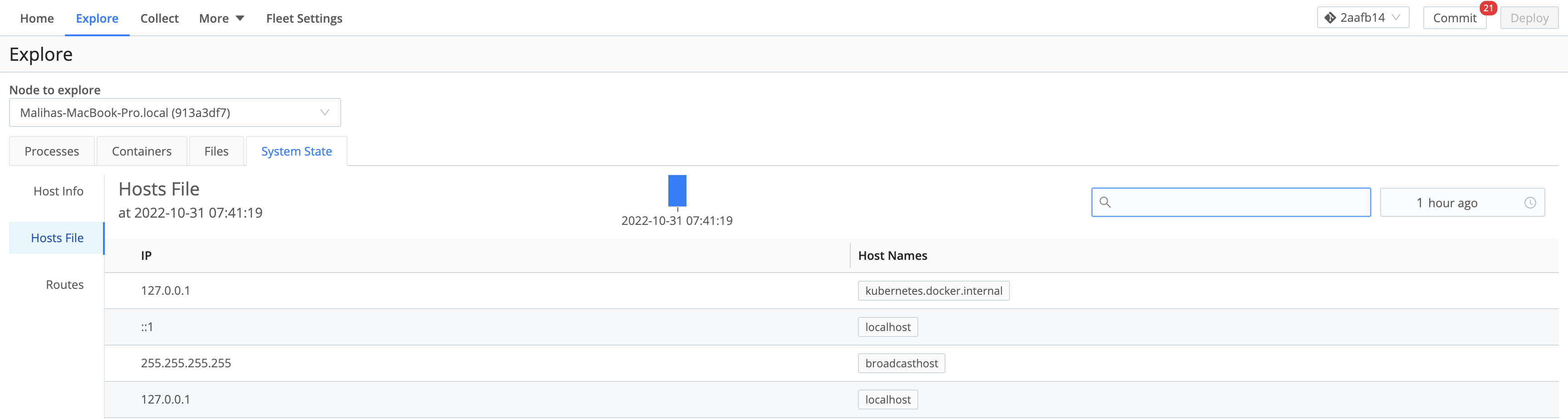Navigate to Fleet Settings
This screenshot has width=1568, height=419.
(x=304, y=18)
